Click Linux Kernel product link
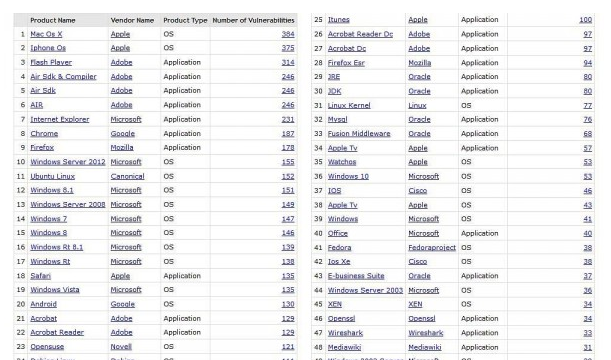 pos(349,106)
